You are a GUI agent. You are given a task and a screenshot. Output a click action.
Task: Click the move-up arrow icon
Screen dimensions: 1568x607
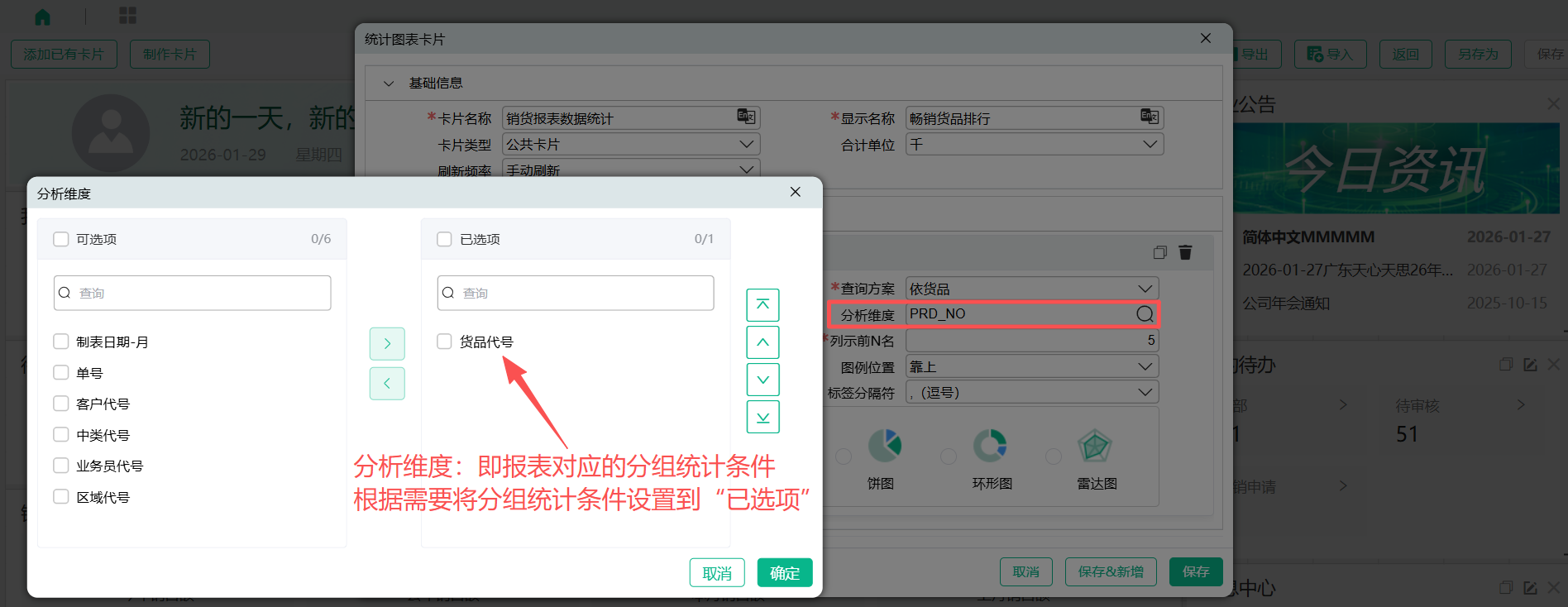coord(762,342)
